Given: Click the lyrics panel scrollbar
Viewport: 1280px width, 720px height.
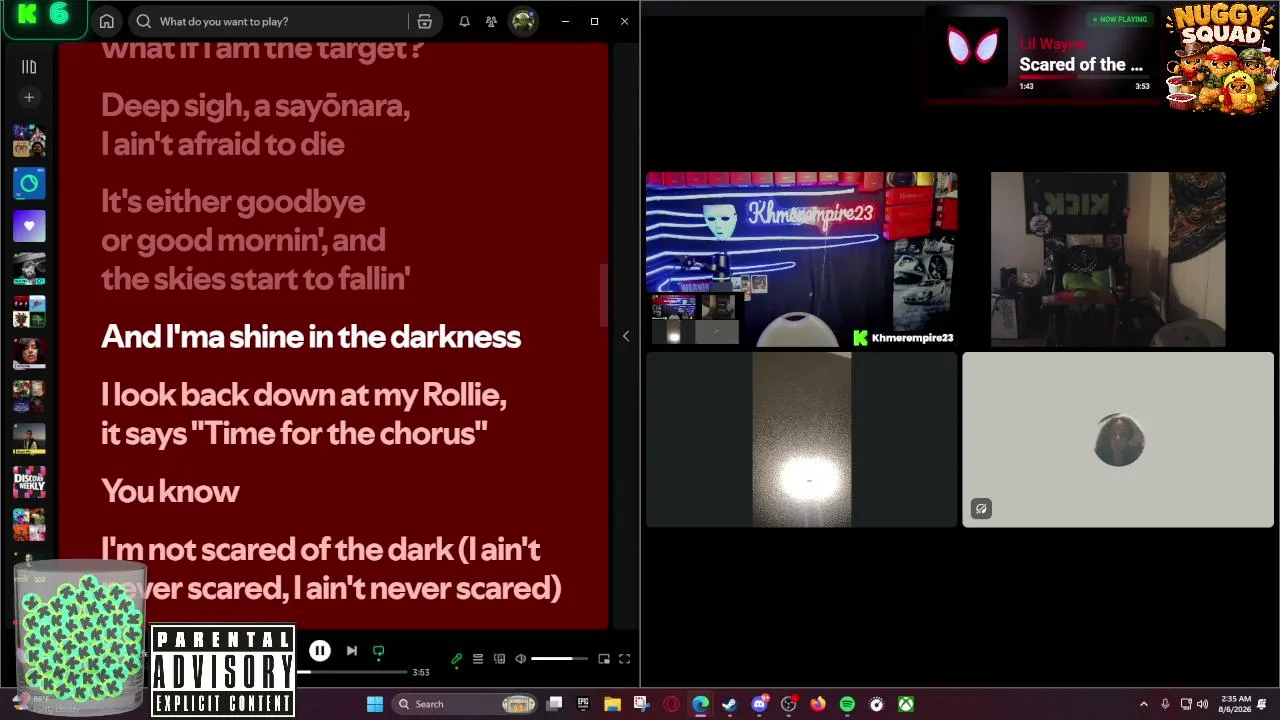Looking at the screenshot, I should point(603,295).
